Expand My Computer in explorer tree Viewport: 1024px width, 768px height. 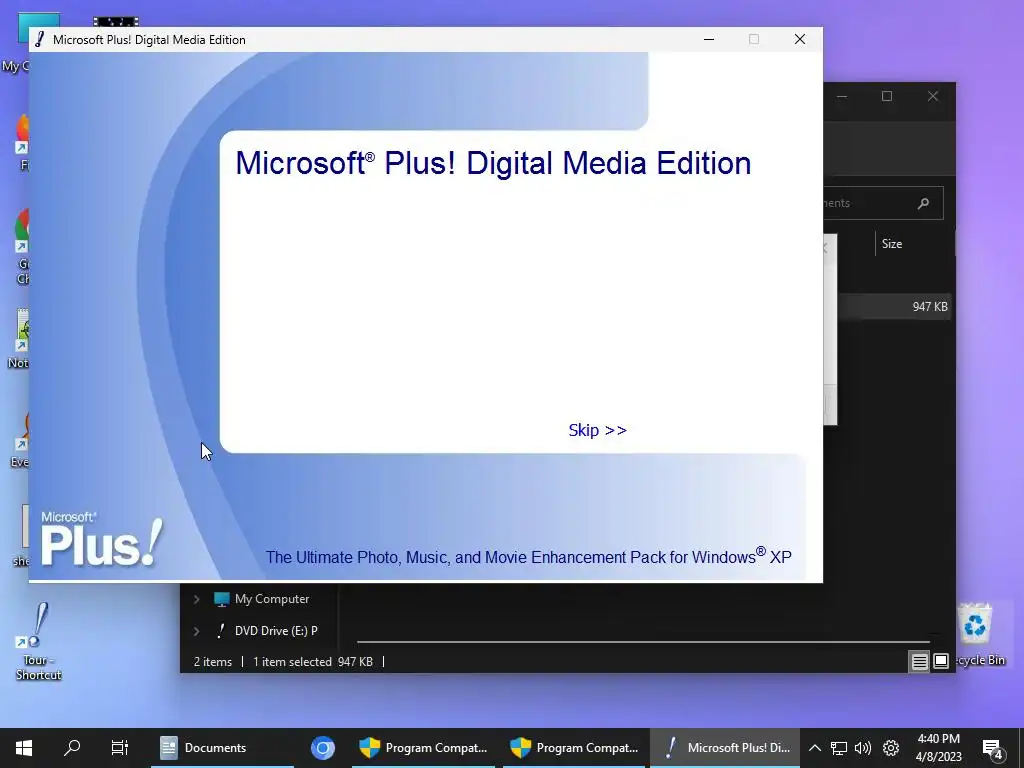[196, 599]
